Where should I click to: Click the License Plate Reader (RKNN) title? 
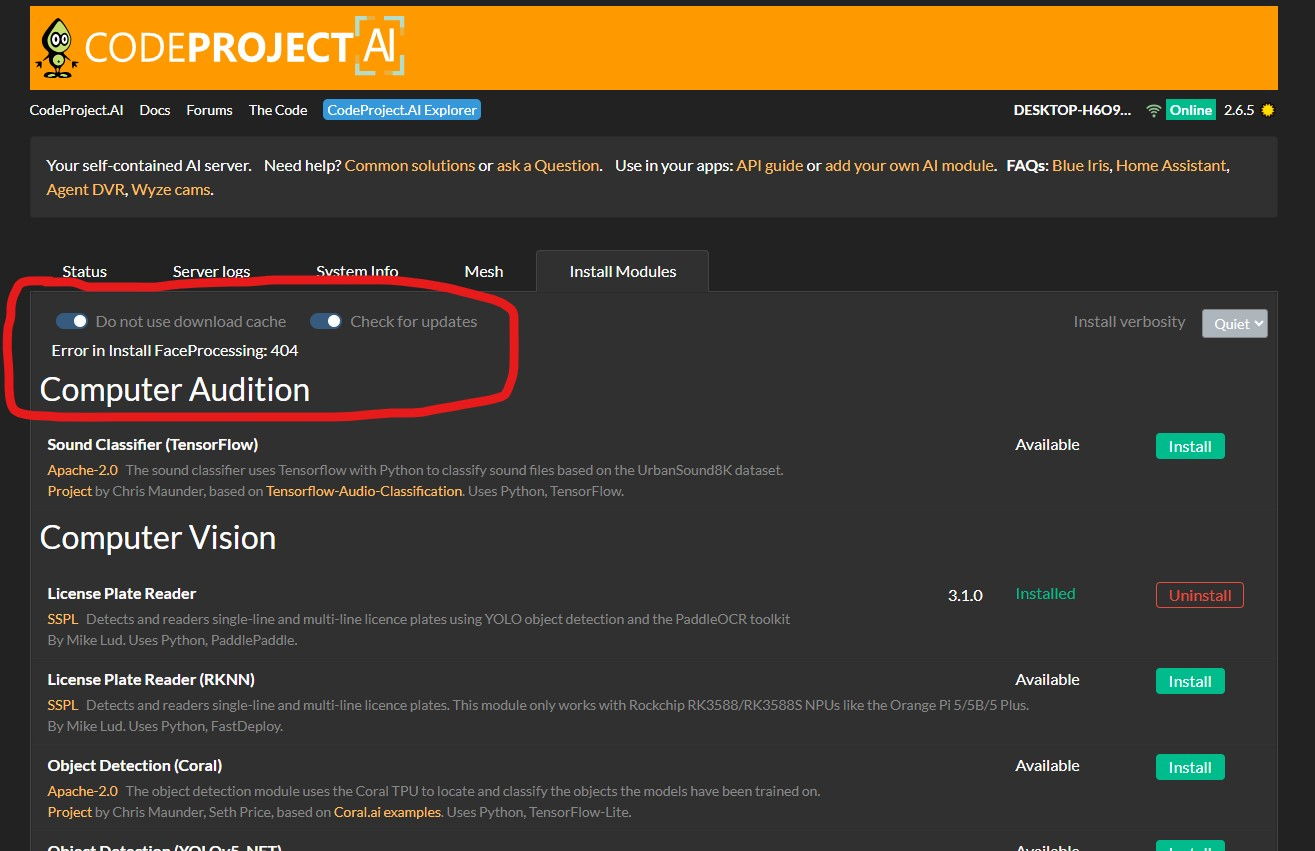(x=151, y=679)
